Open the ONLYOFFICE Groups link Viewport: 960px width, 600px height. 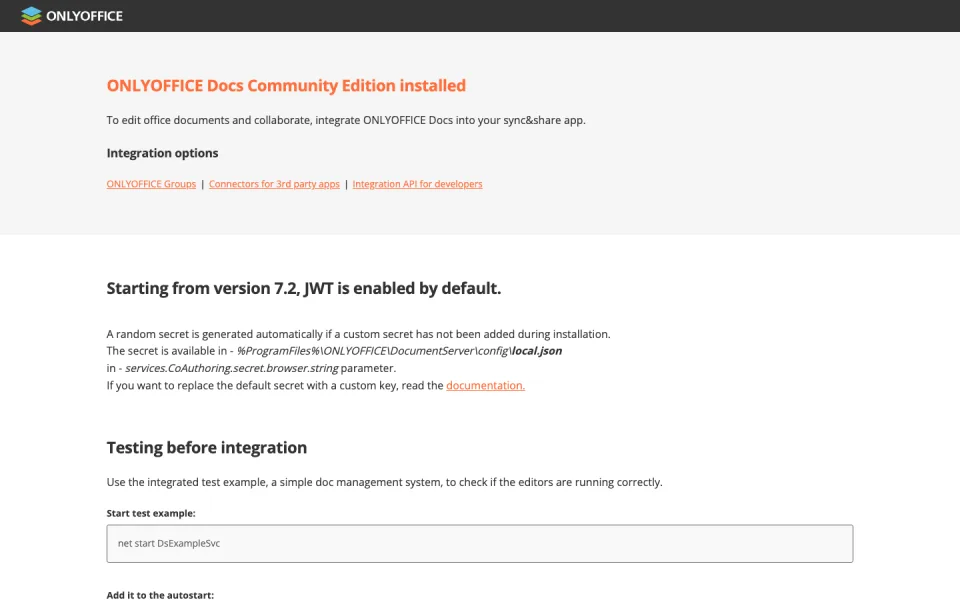(x=151, y=184)
